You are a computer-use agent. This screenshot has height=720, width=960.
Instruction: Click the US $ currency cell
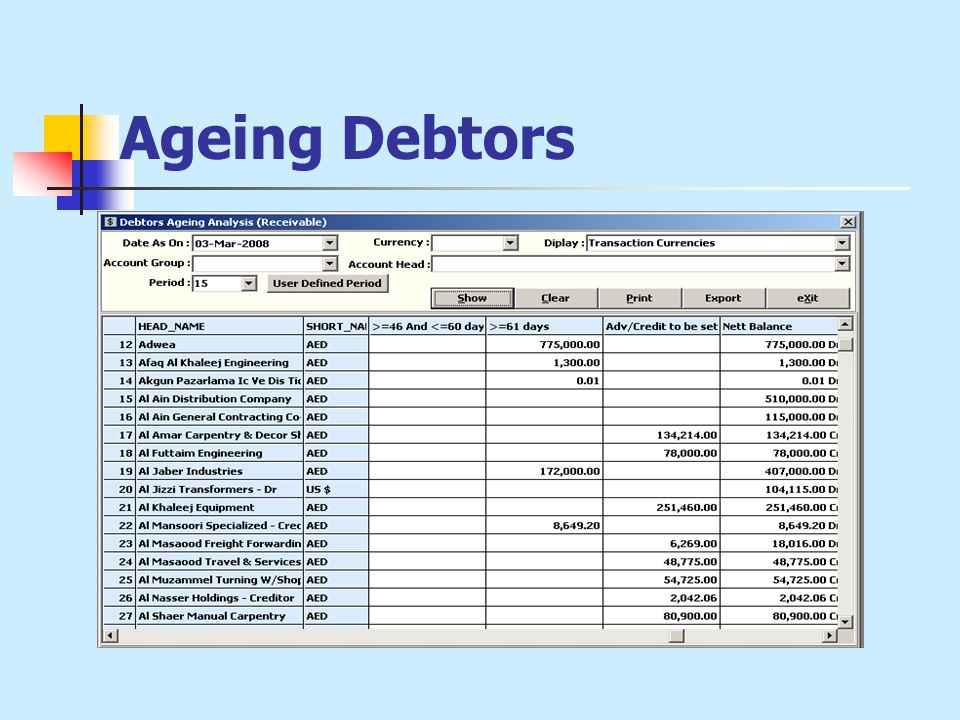coord(336,489)
